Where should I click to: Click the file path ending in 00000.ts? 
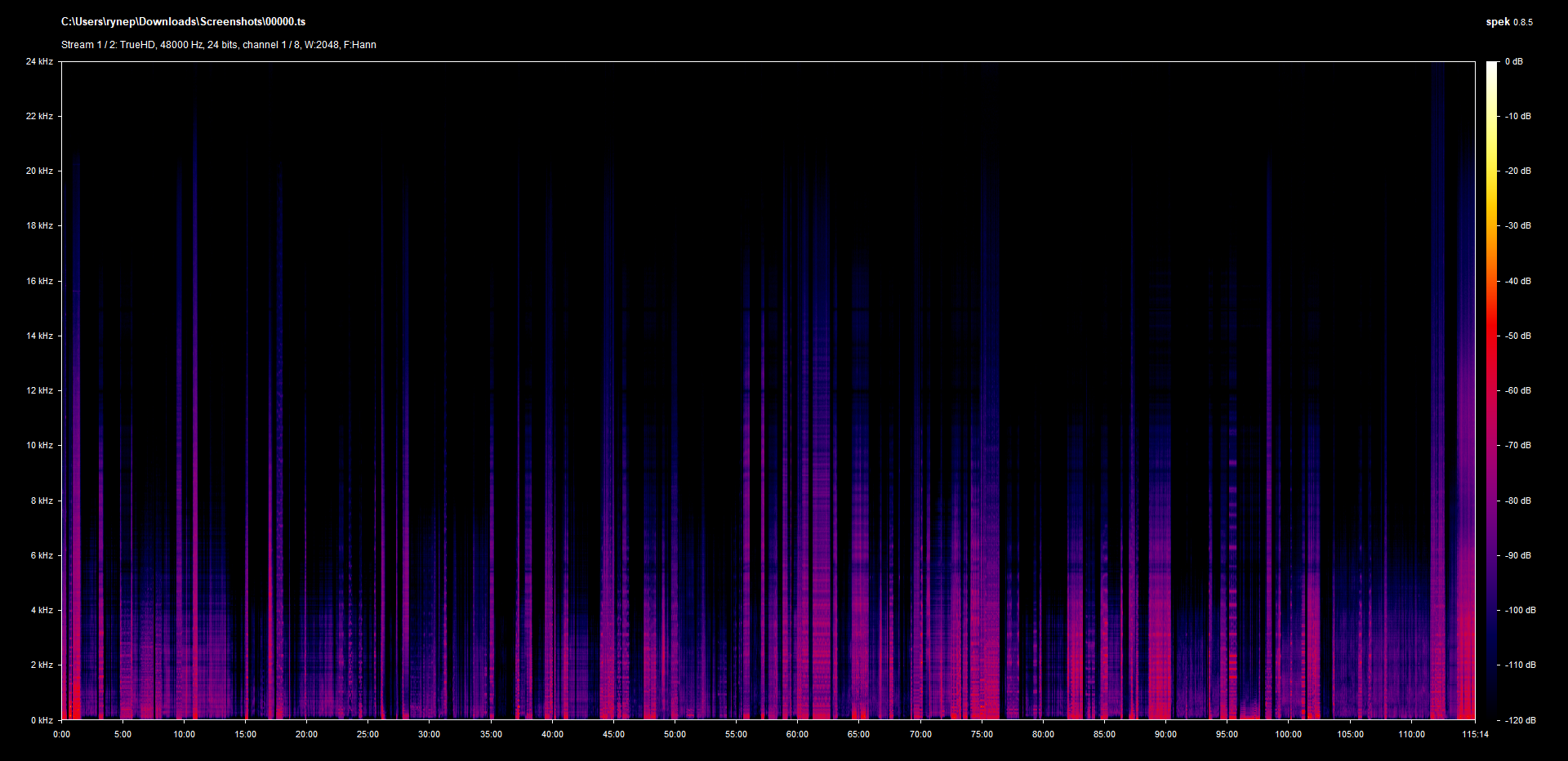click(183, 22)
